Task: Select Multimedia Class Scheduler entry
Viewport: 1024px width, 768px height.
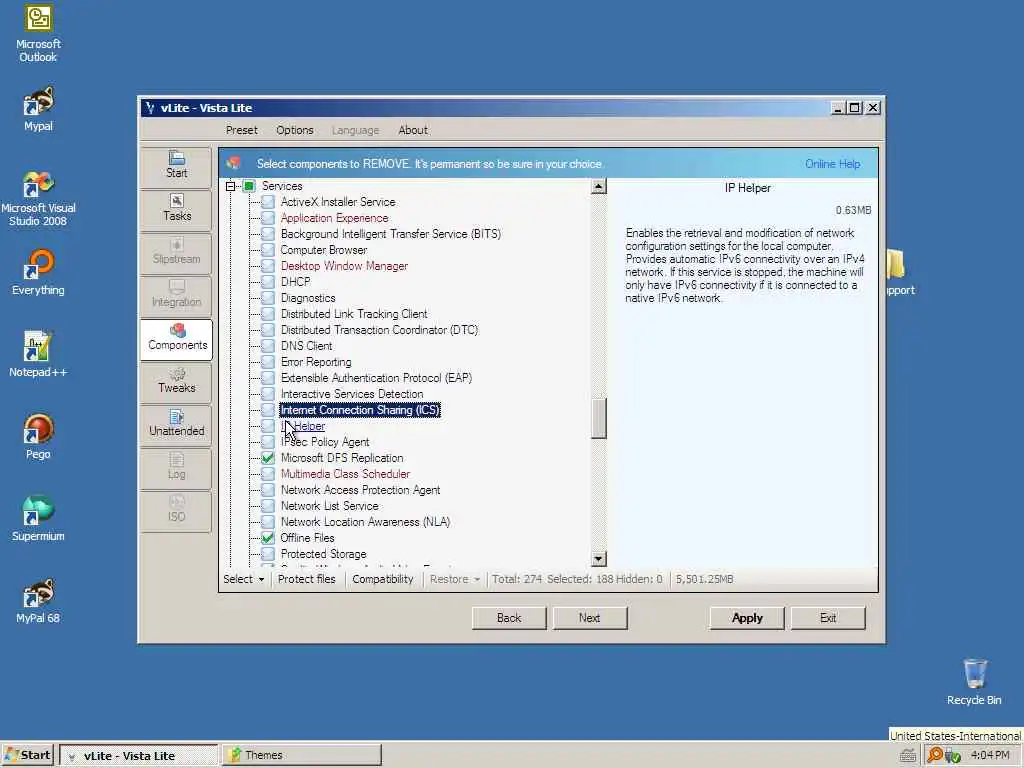Action: [345, 474]
